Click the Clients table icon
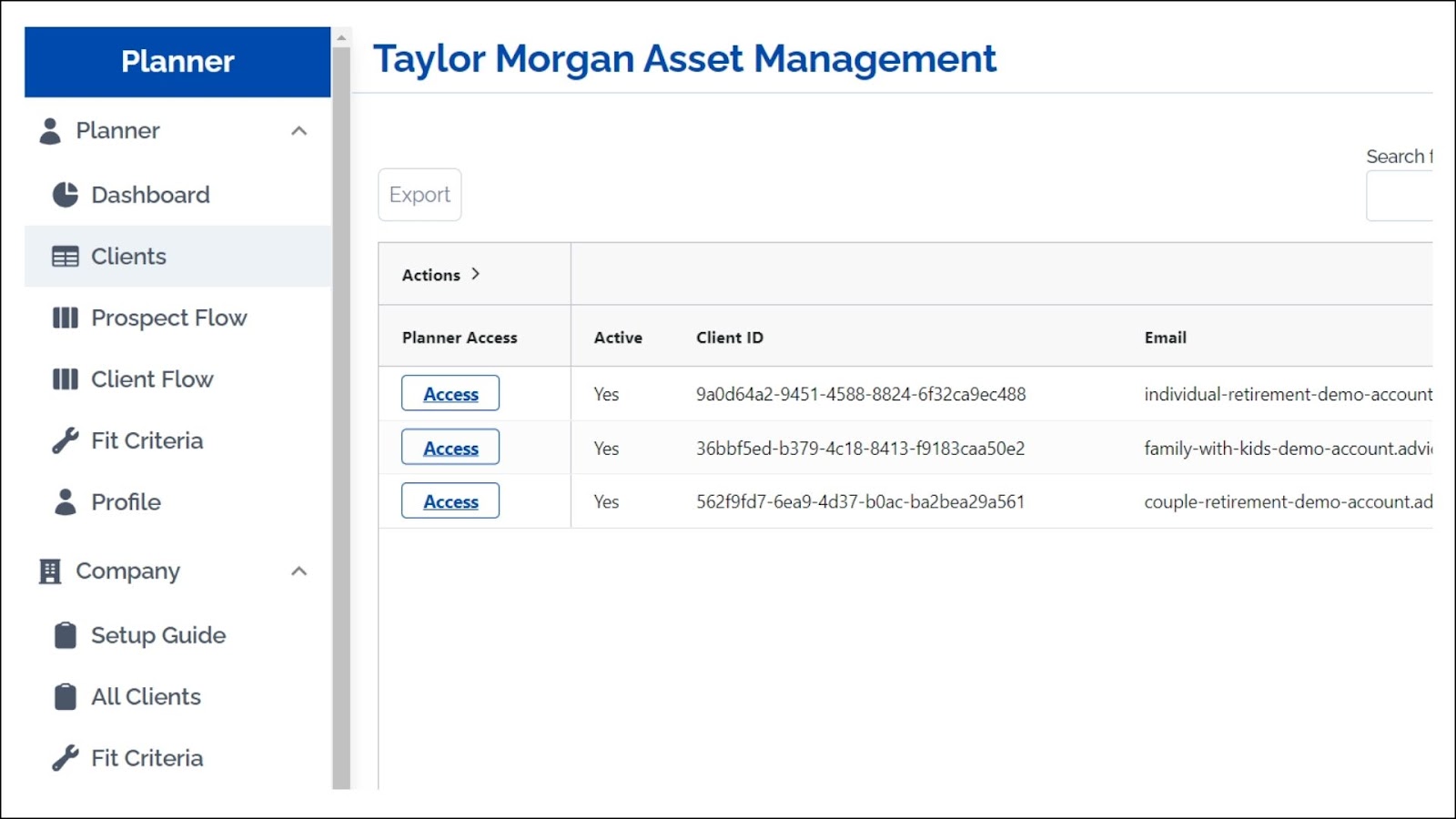Viewport: 1456px width, 819px height. click(66, 257)
